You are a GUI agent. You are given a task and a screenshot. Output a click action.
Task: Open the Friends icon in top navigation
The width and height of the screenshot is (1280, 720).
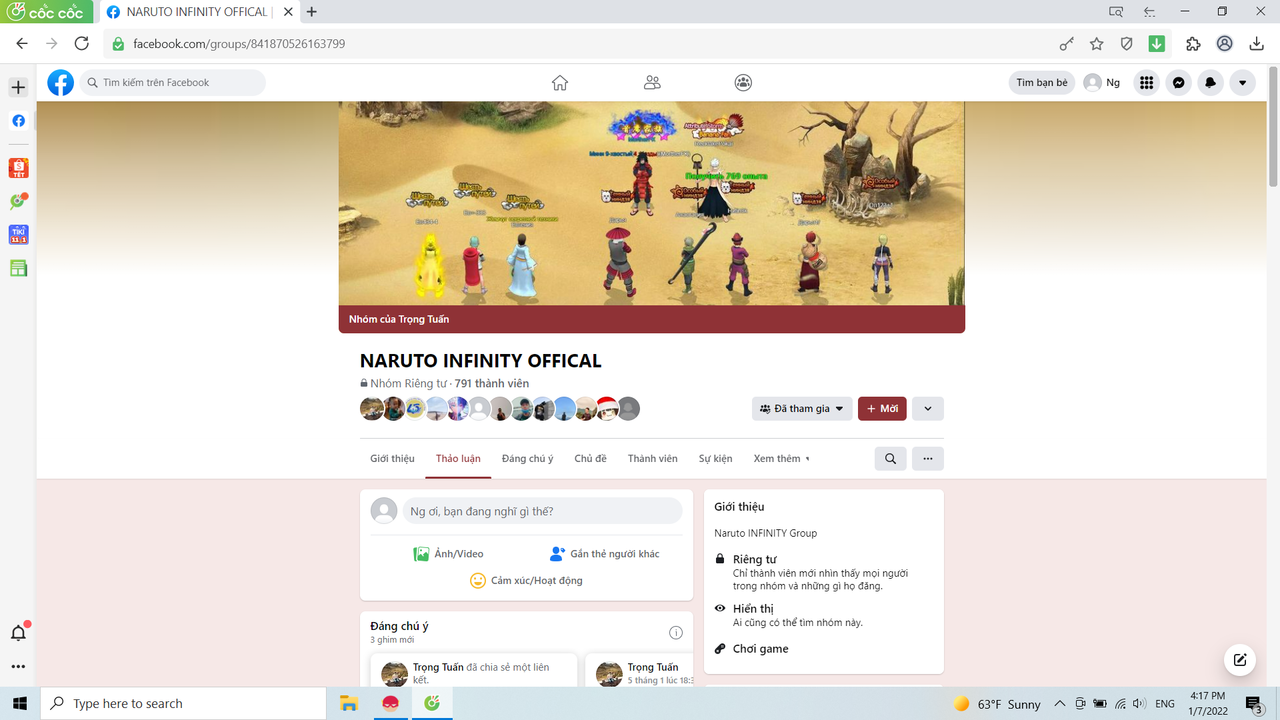pyautogui.click(x=652, y=83)
